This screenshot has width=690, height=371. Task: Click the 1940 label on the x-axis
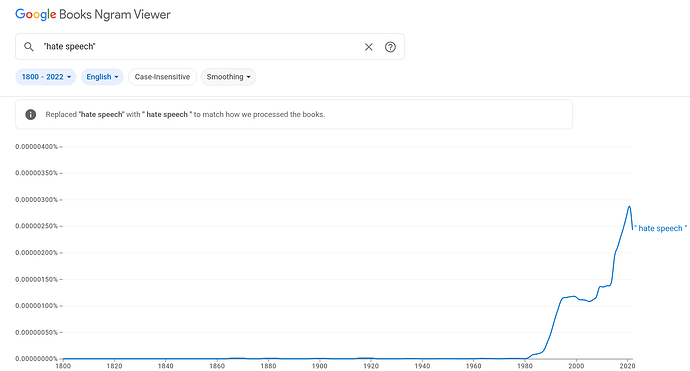[422, 366]
